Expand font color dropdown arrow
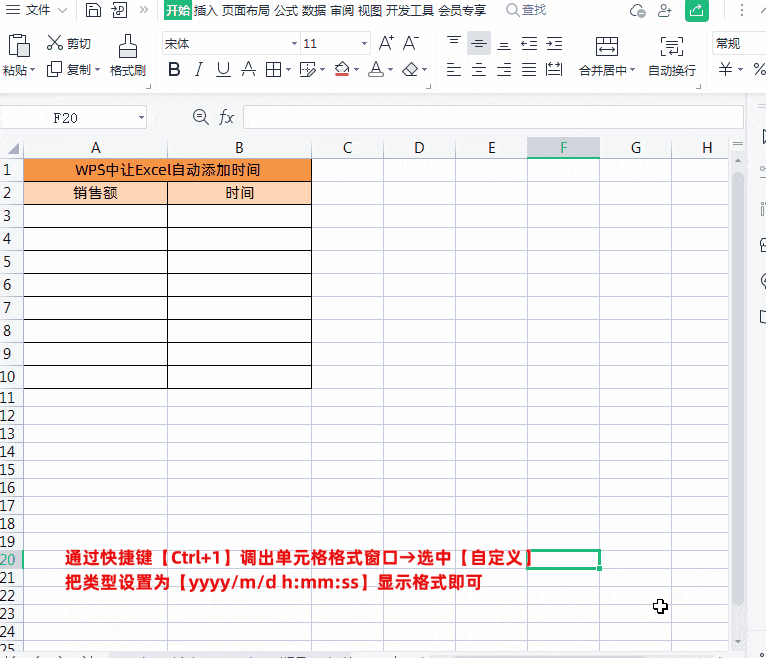 point(390,70)
